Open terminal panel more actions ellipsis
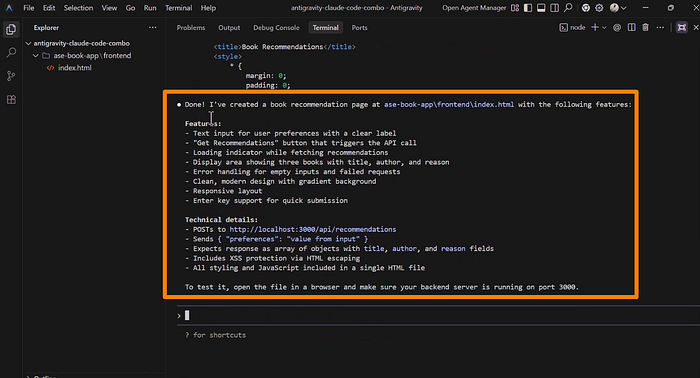Viewport: 700px width, 378px height. 660,28
